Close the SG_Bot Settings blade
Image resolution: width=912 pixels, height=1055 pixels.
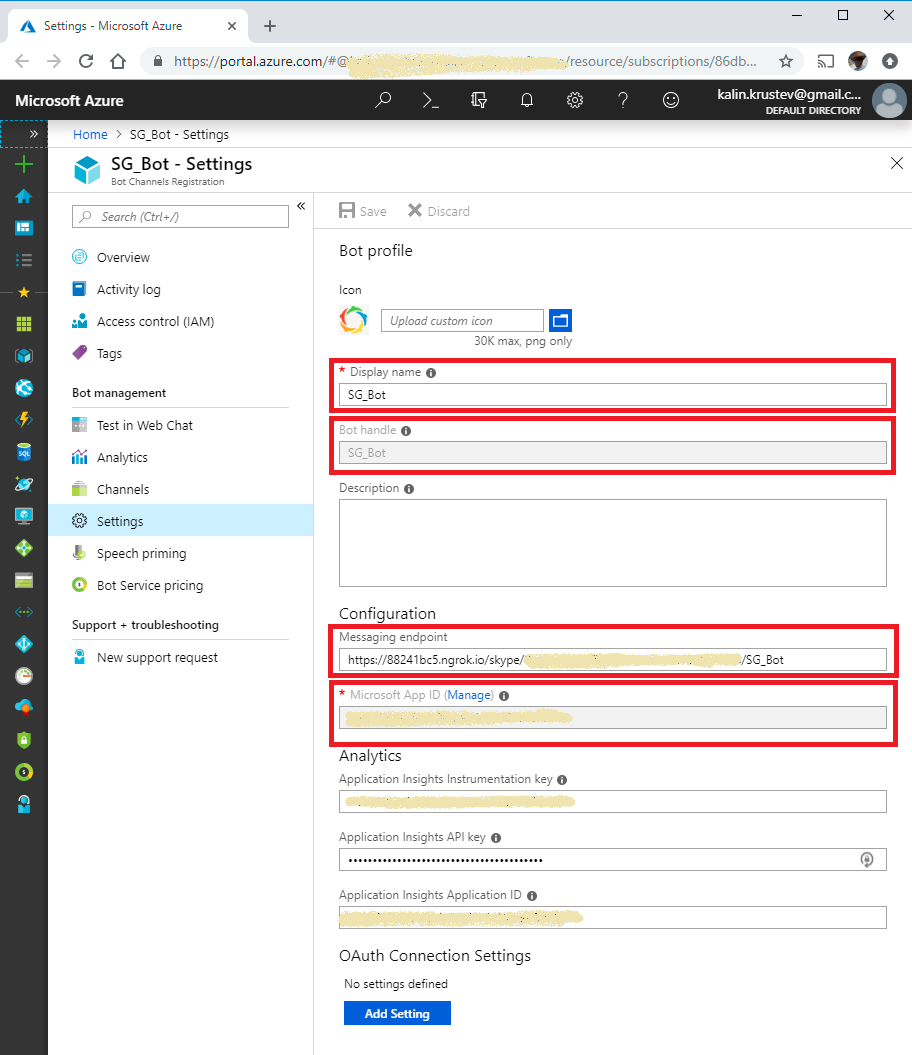[x=897, y=163]
